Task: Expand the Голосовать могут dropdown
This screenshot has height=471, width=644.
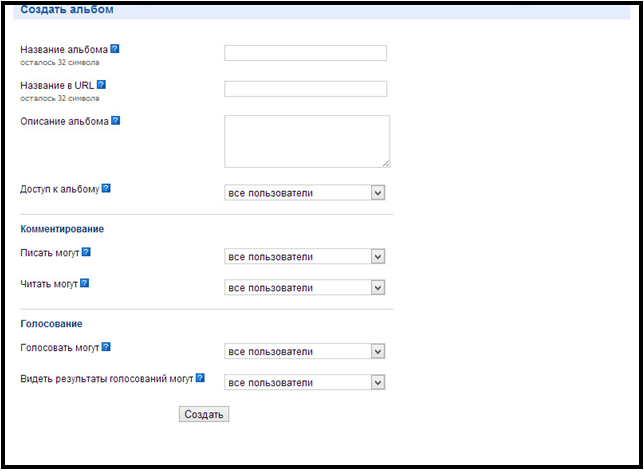Action: (x=305, y=351)
